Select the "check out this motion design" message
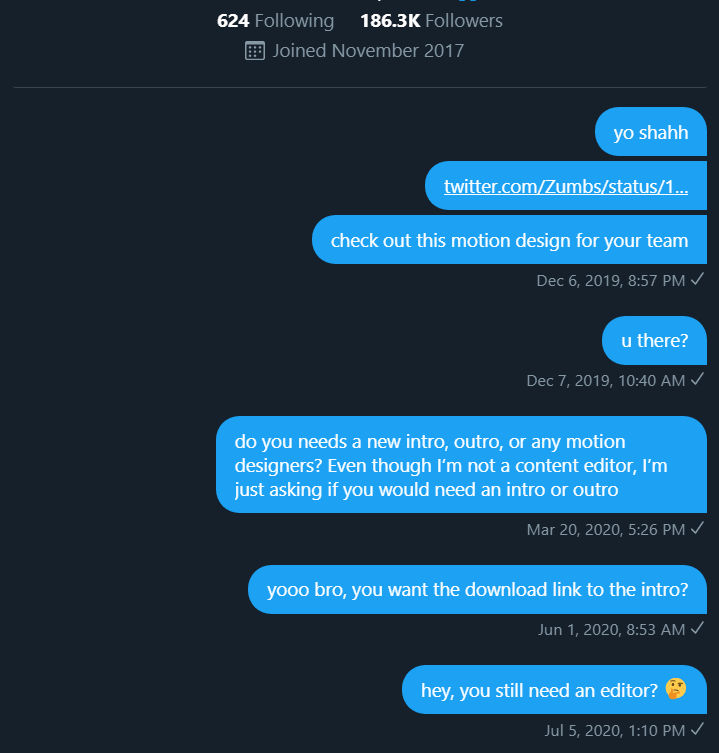Image resolution: width=719 pixels, height=753 pixels. pyautogui.click(x=509, y=240)
